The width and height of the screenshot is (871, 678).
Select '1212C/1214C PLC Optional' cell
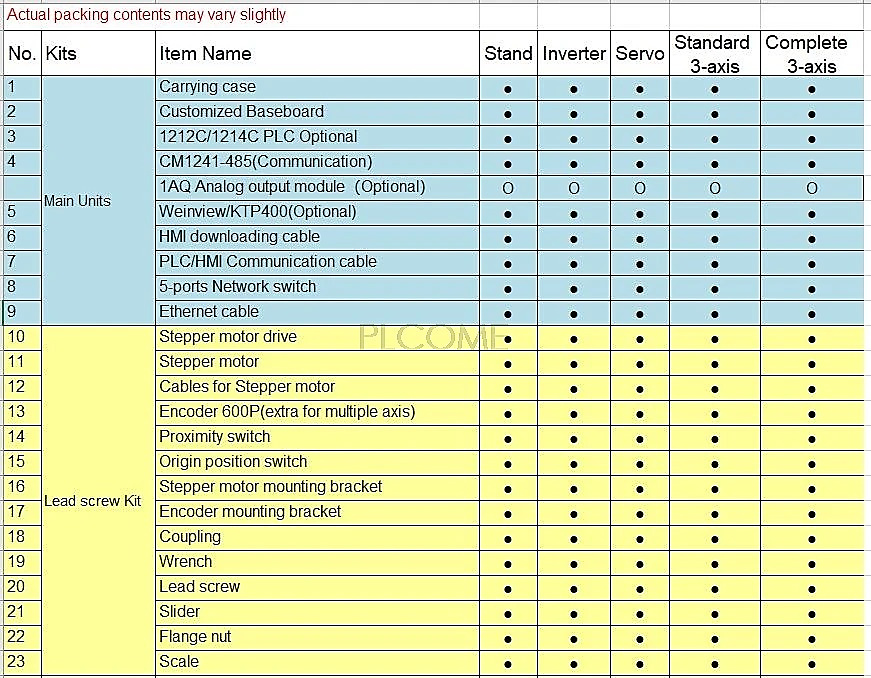[317, 138]
